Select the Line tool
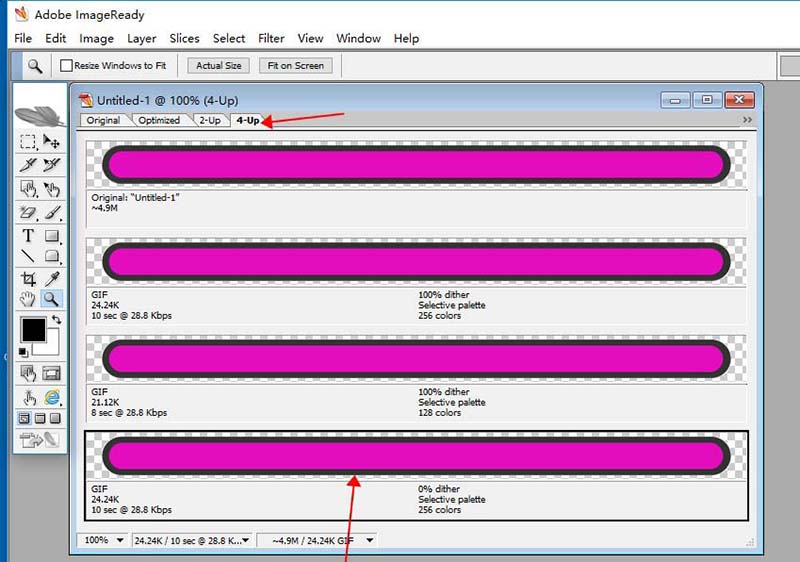 point(28,256)
